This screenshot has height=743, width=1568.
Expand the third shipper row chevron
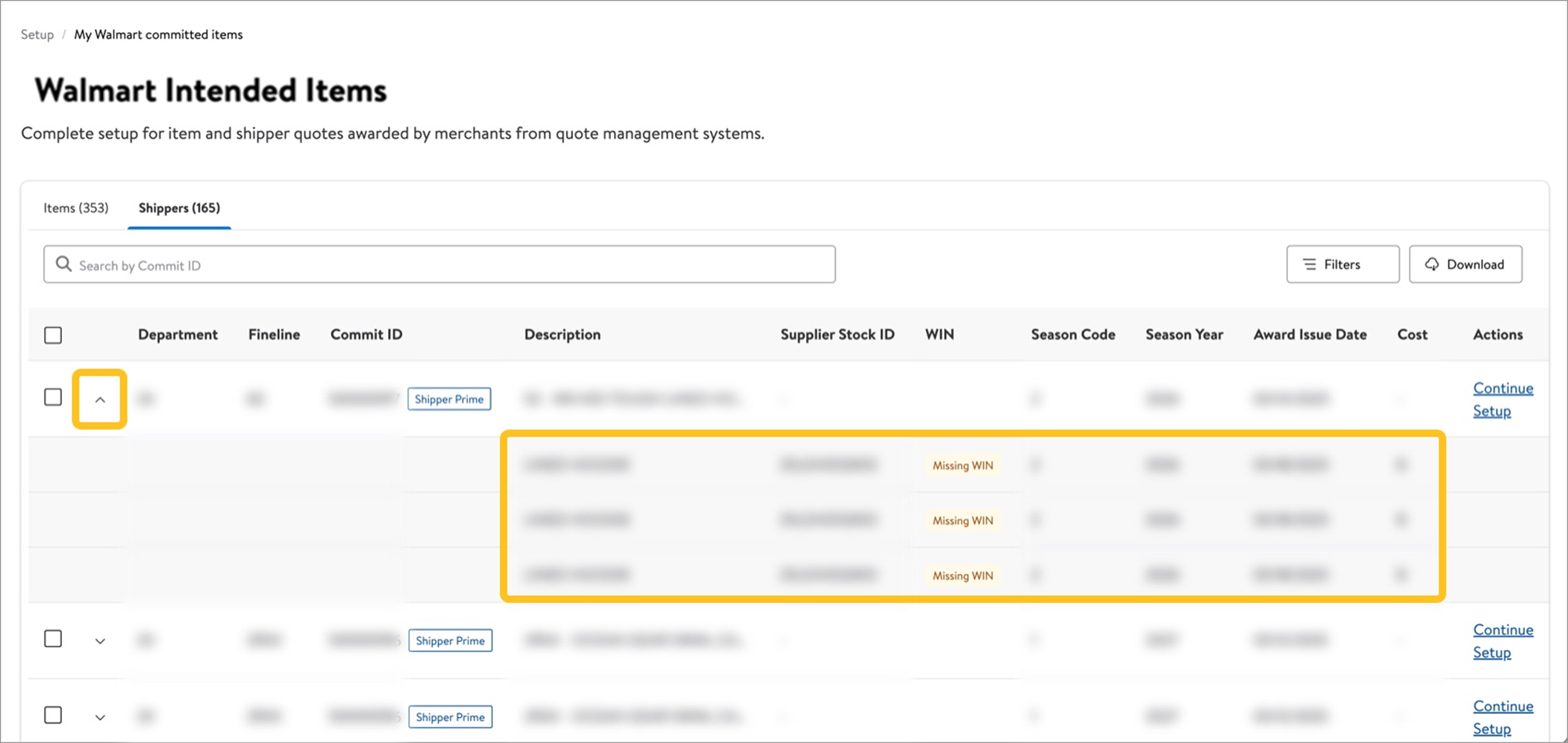point(100,717)
